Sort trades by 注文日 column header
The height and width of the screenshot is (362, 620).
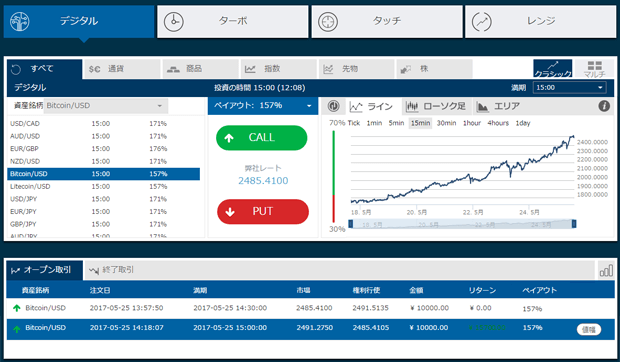100,290
